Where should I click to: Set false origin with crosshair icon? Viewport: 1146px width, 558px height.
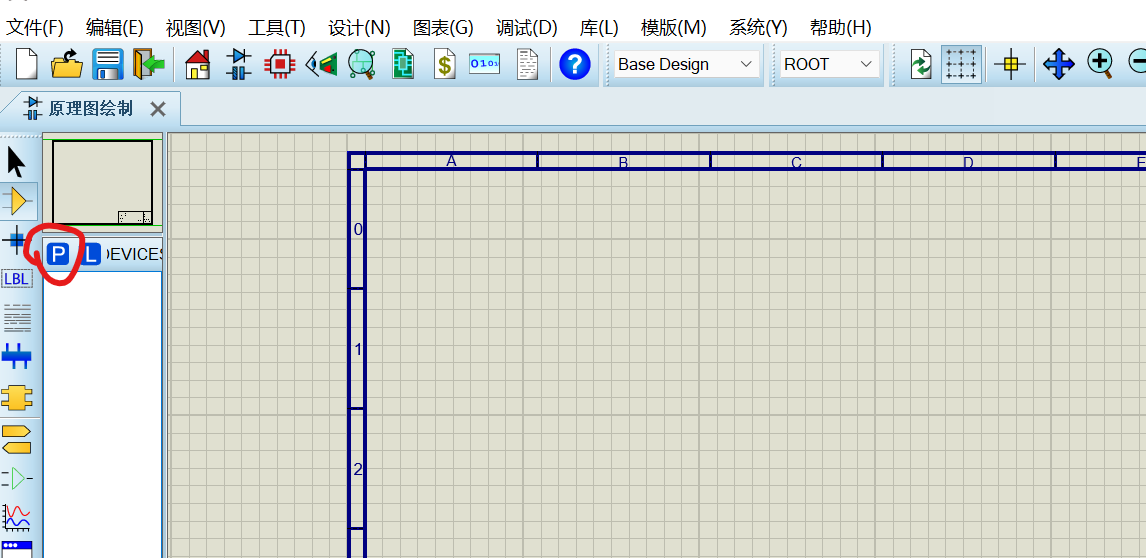tap(1010, 64)
